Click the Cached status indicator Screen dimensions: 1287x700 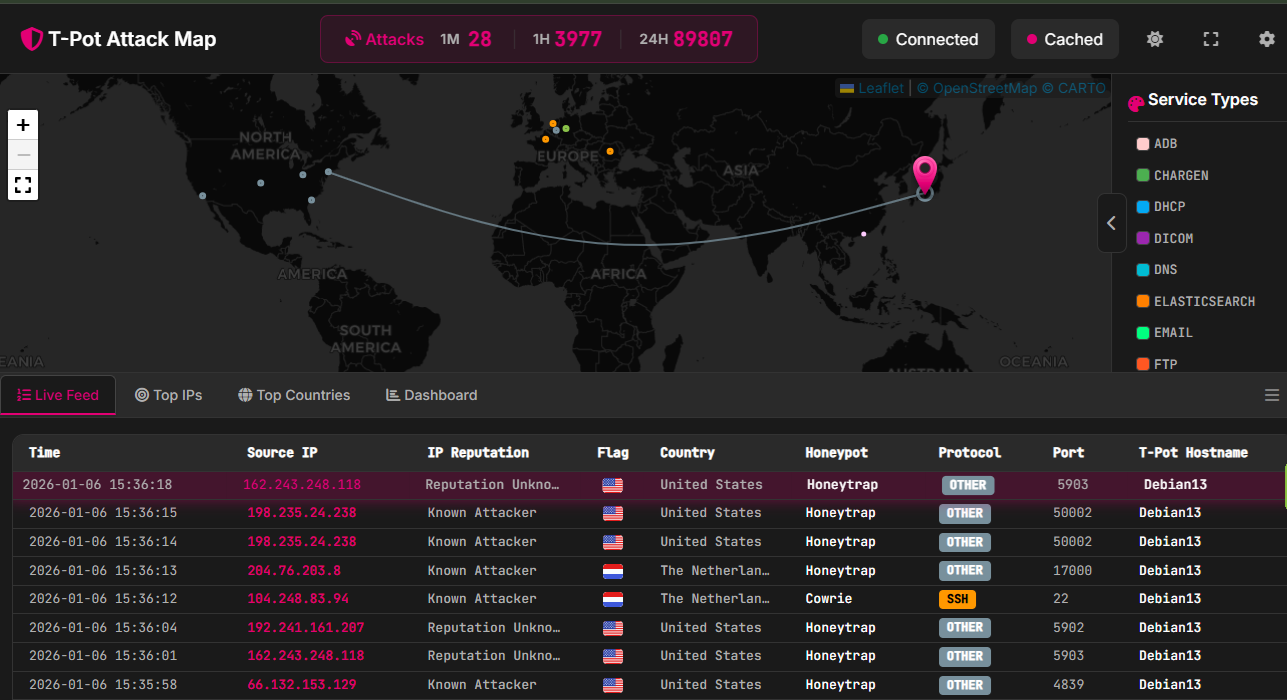click(x=1064, y=39)
